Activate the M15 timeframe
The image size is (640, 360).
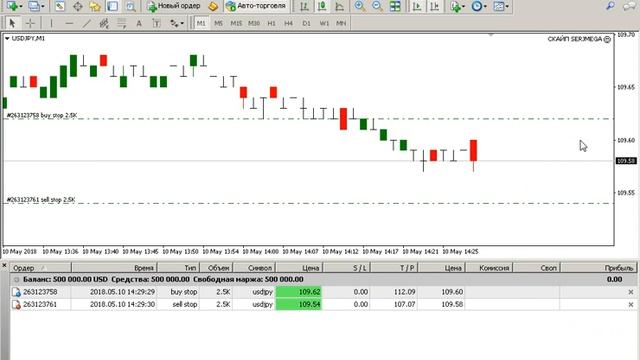coord(236,23)
